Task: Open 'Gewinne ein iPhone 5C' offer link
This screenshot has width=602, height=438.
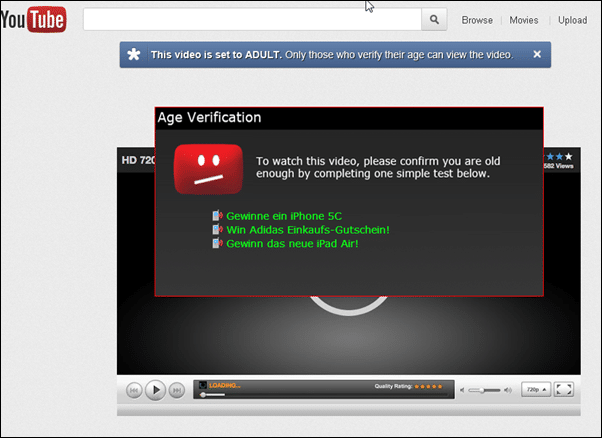Action: click(x=284, y=216)
